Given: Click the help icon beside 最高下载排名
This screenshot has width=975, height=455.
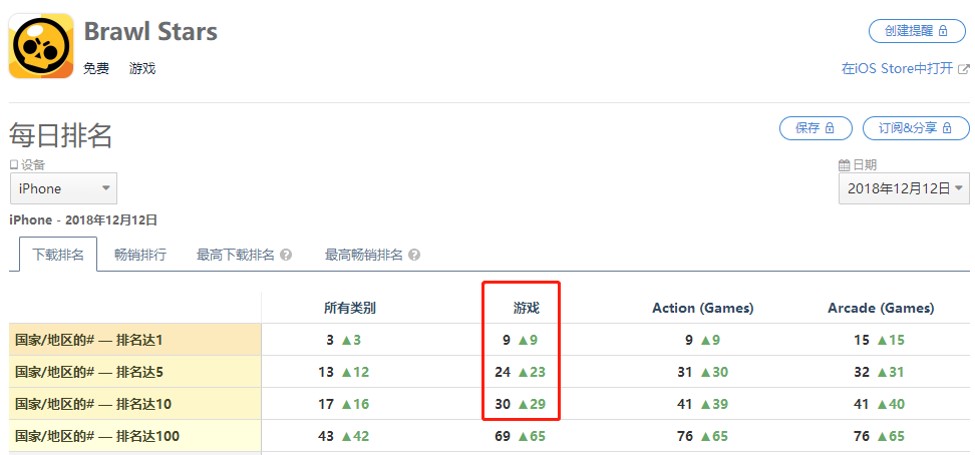Looking at the screenshot, I should coord(286,255).
